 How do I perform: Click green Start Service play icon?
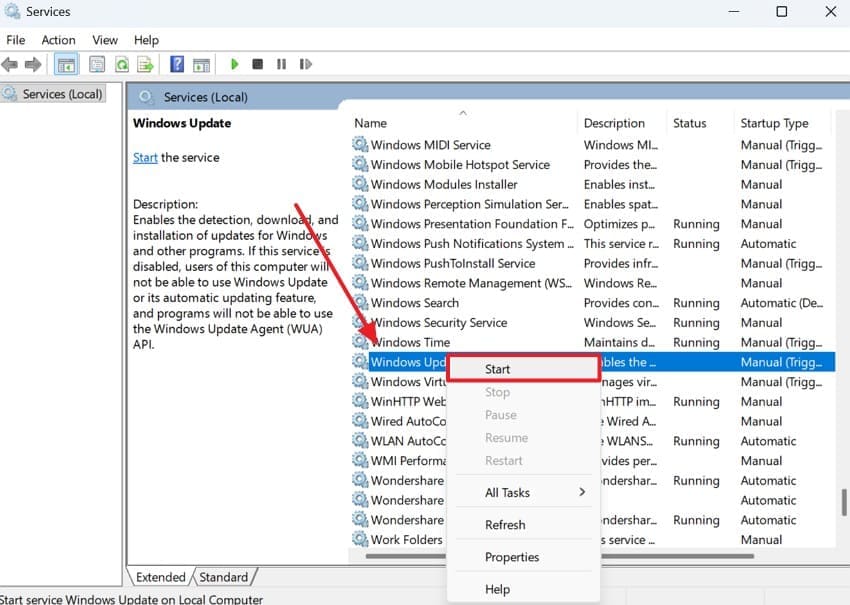[x=235, y=65]
